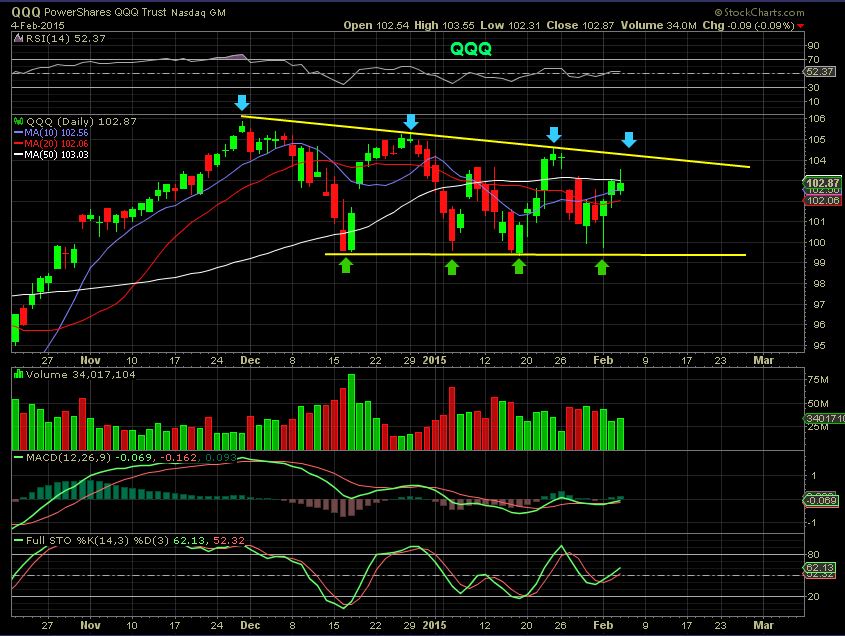Click the 62.13 tag on the stochastic axis

point(820,568)
